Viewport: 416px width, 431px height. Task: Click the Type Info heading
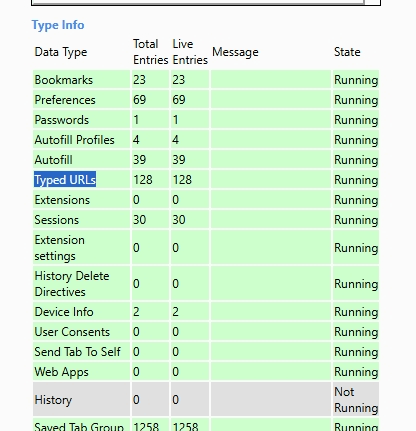58,25
